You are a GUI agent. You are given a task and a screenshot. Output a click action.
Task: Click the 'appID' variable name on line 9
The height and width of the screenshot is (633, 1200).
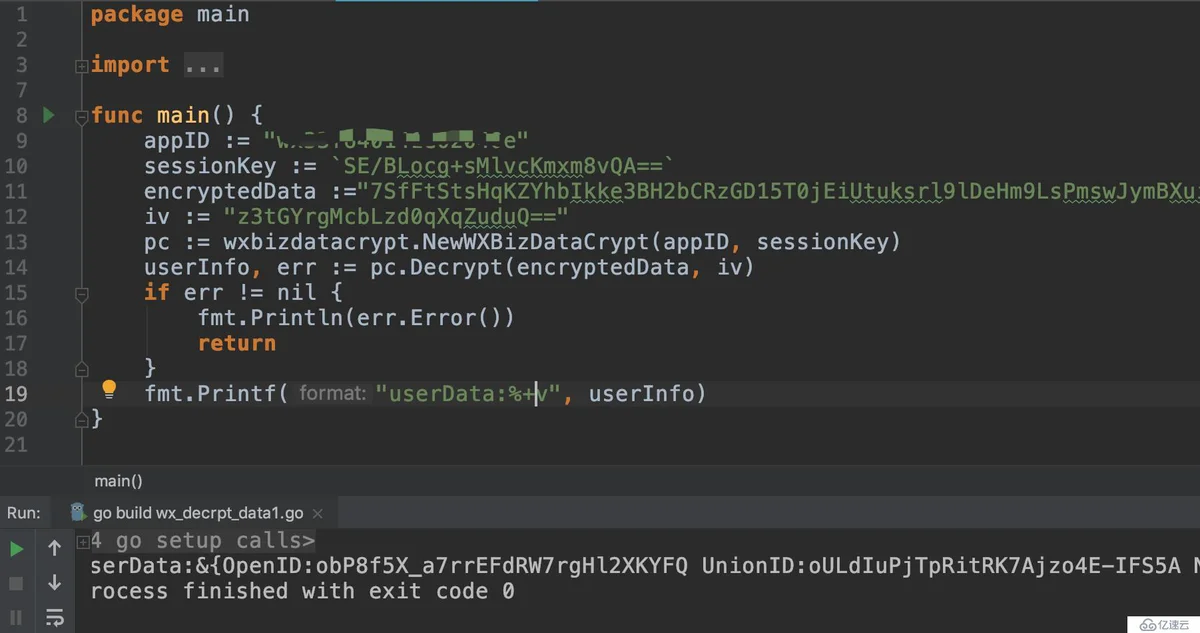177,141
